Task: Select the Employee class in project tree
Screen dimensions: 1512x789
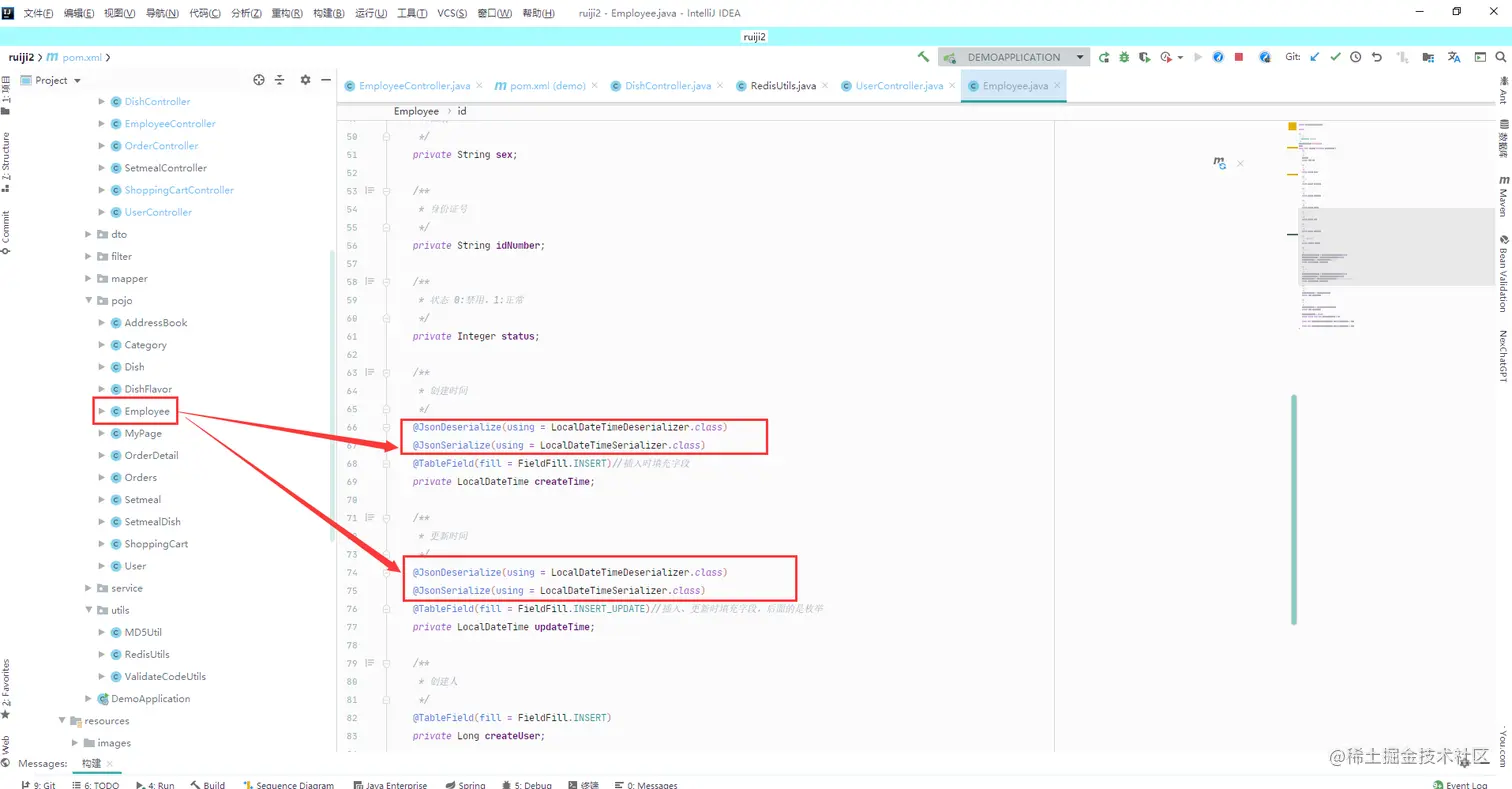Action: coord(146,411)
